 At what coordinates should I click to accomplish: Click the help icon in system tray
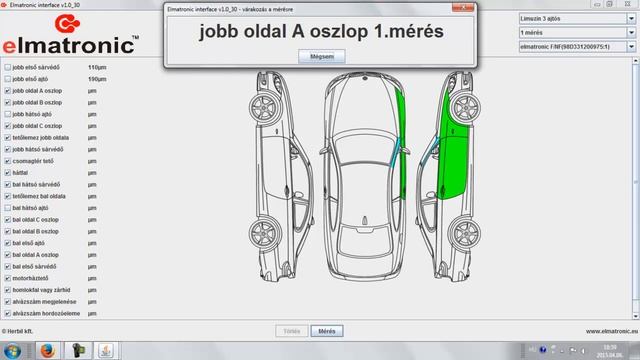(543, 350)
